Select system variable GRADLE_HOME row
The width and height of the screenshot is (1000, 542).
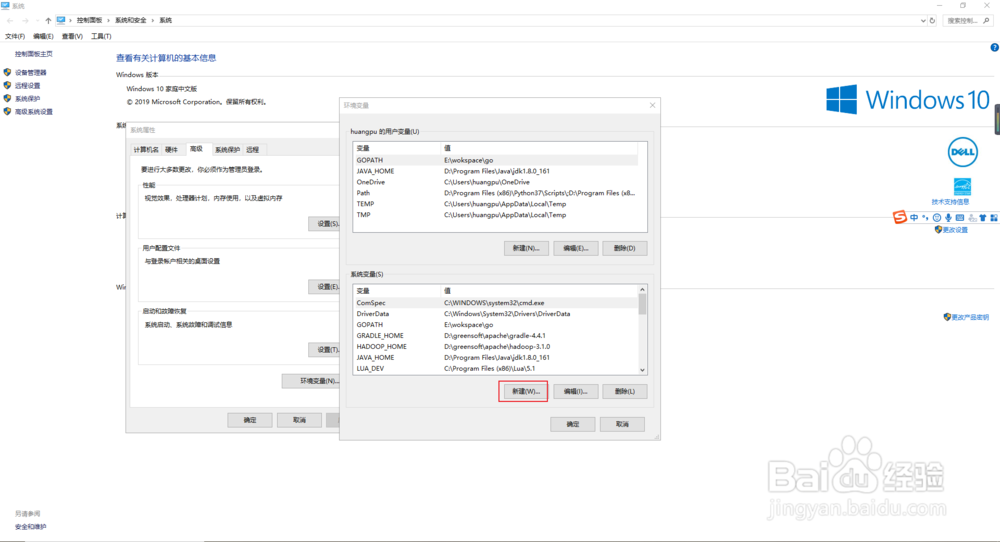pyautogui.click(x=496, y=336)
